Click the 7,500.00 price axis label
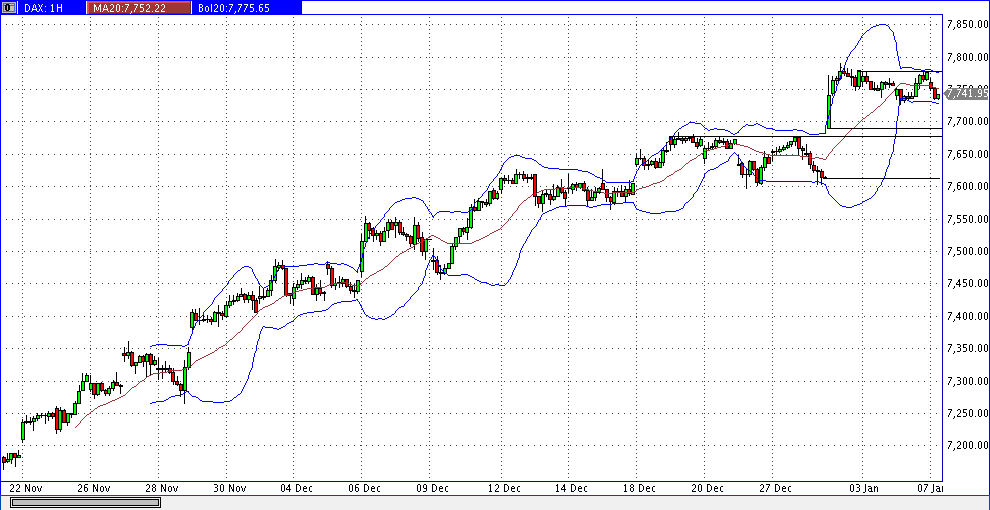The height and width of the screenshot is (510, 990). 966,251
